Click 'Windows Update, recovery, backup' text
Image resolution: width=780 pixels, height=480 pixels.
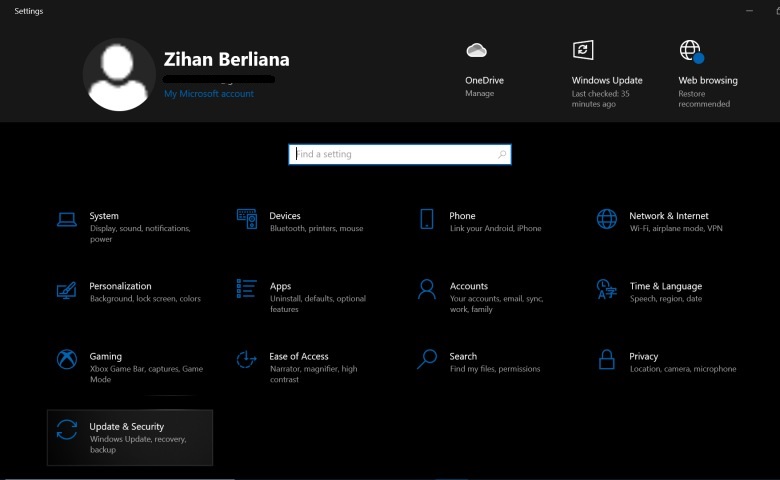(138, 444)
